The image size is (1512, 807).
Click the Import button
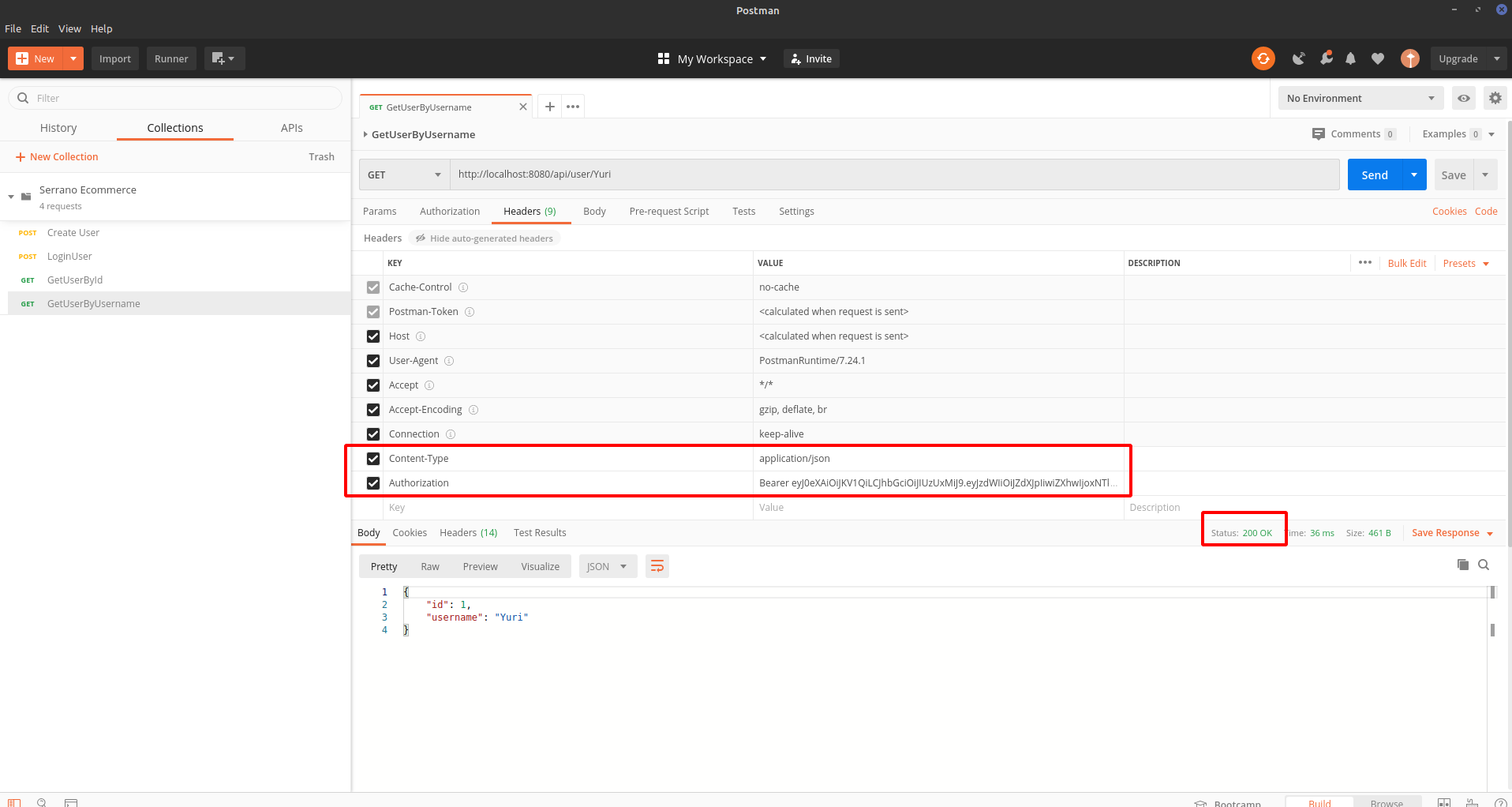click(x=115, y=58)
